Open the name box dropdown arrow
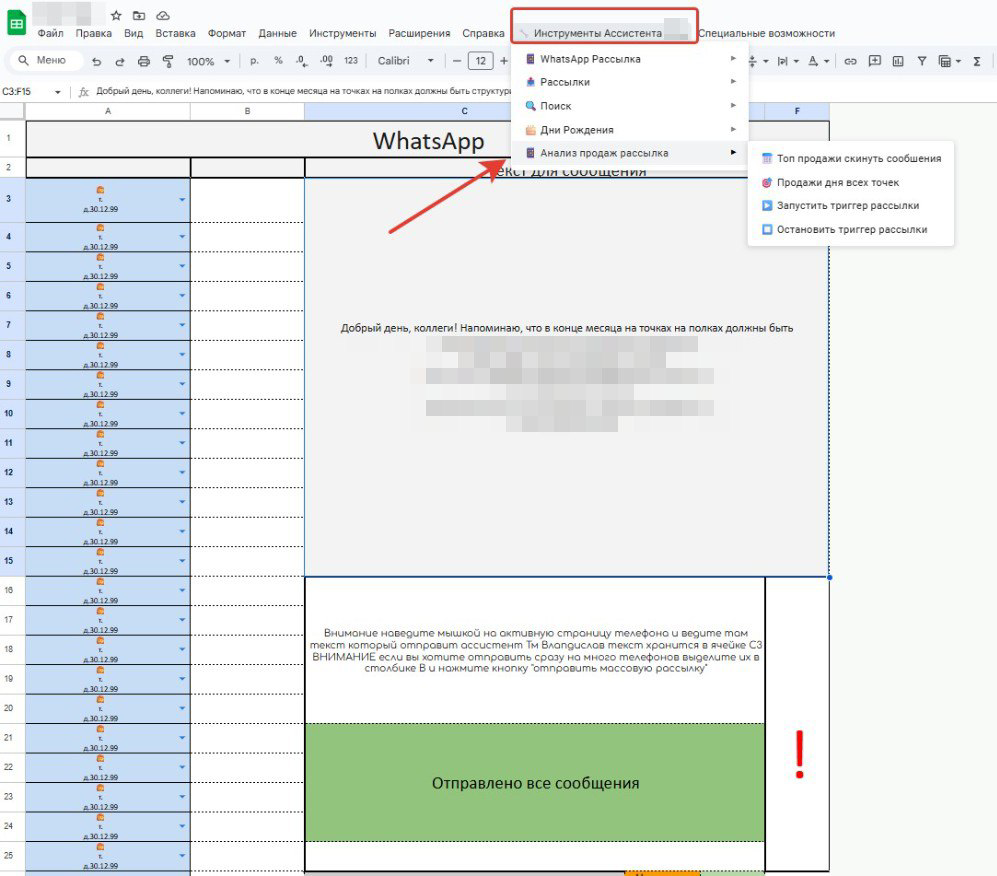This screenshot has width=997, height=876. 58,92
